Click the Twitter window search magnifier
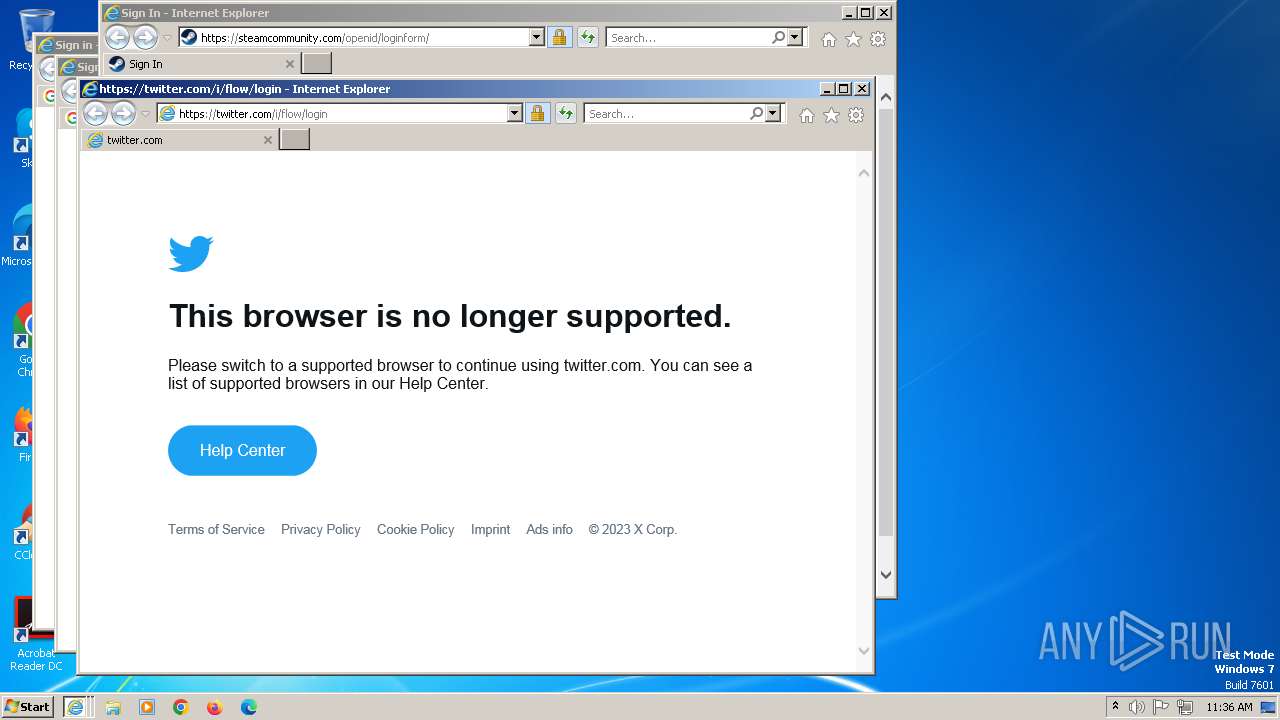Screen dimensions: 1280x720 (x=757, y=114)
